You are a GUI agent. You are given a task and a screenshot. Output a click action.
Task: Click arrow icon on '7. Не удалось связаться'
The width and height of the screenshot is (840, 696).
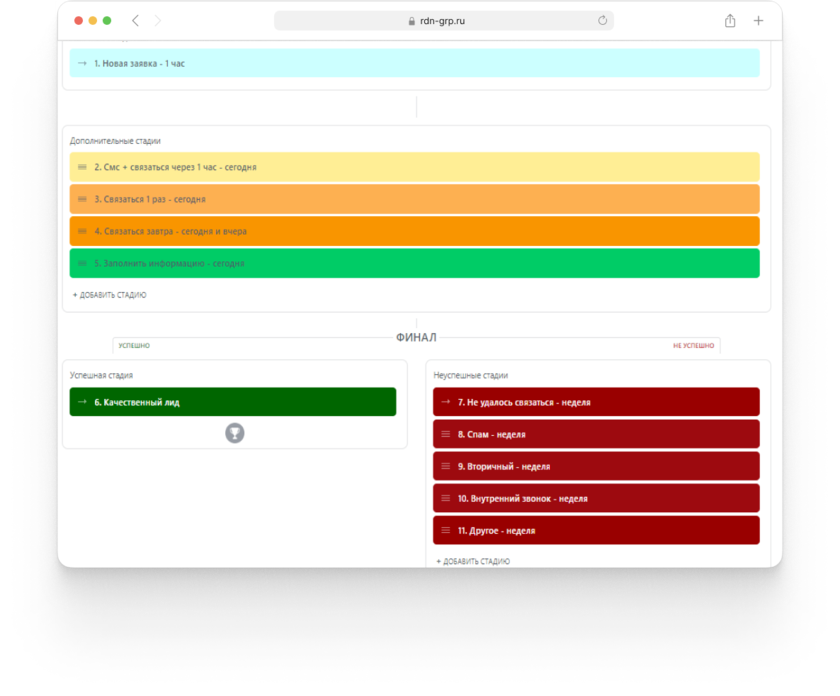[446, 402]
